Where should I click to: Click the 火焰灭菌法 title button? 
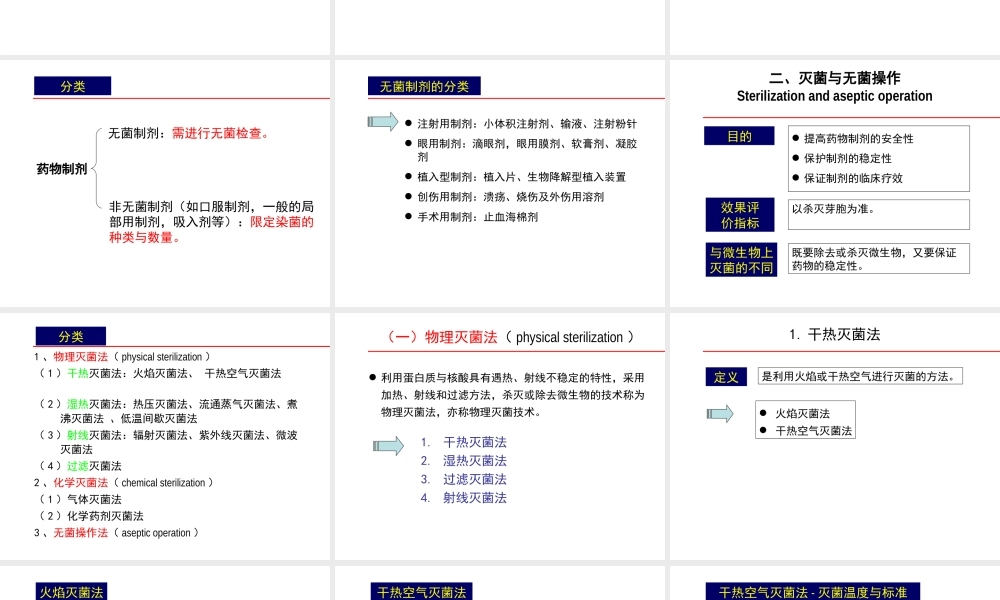70,592
